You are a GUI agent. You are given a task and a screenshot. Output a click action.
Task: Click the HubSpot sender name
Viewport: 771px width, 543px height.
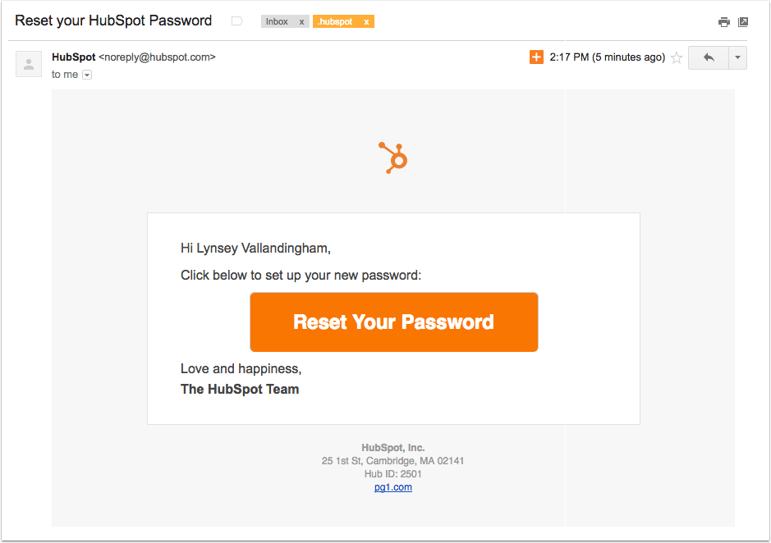[74, 57]
